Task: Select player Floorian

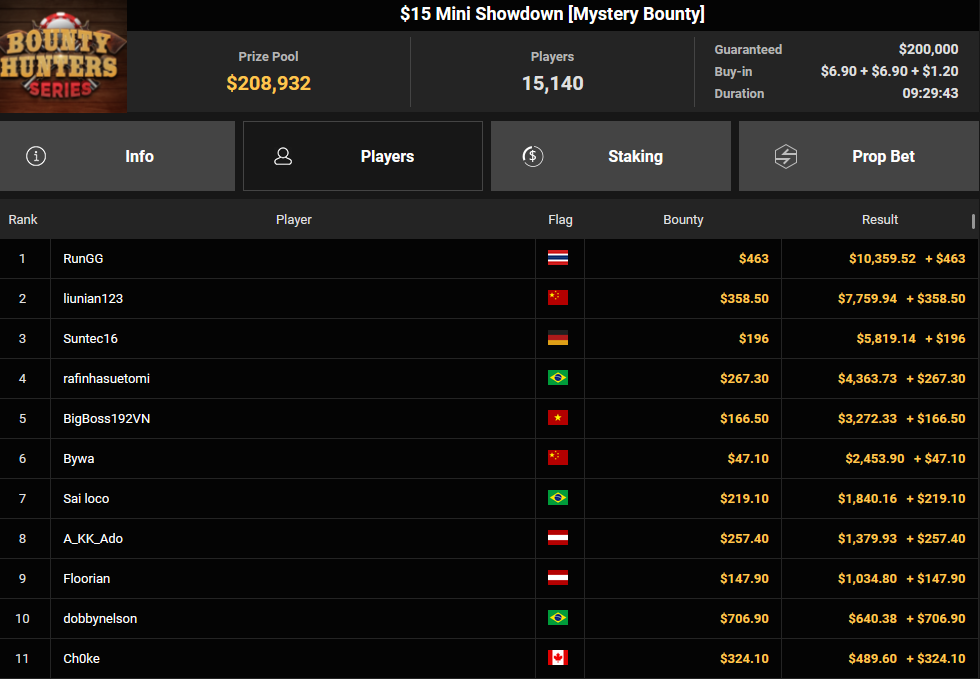Action: pos(86,578)
